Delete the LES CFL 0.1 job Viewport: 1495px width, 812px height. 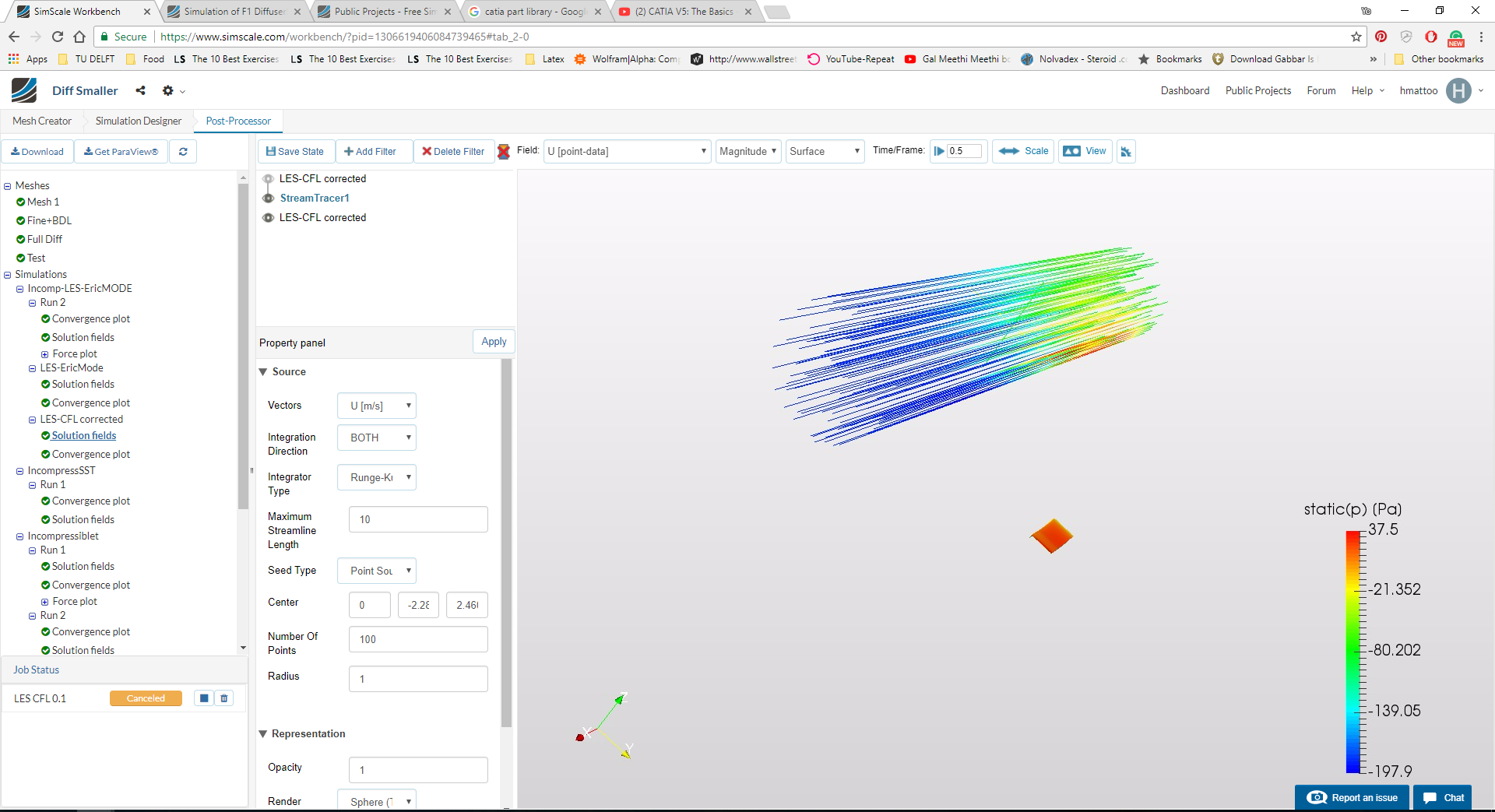click(x=224, y=698)
